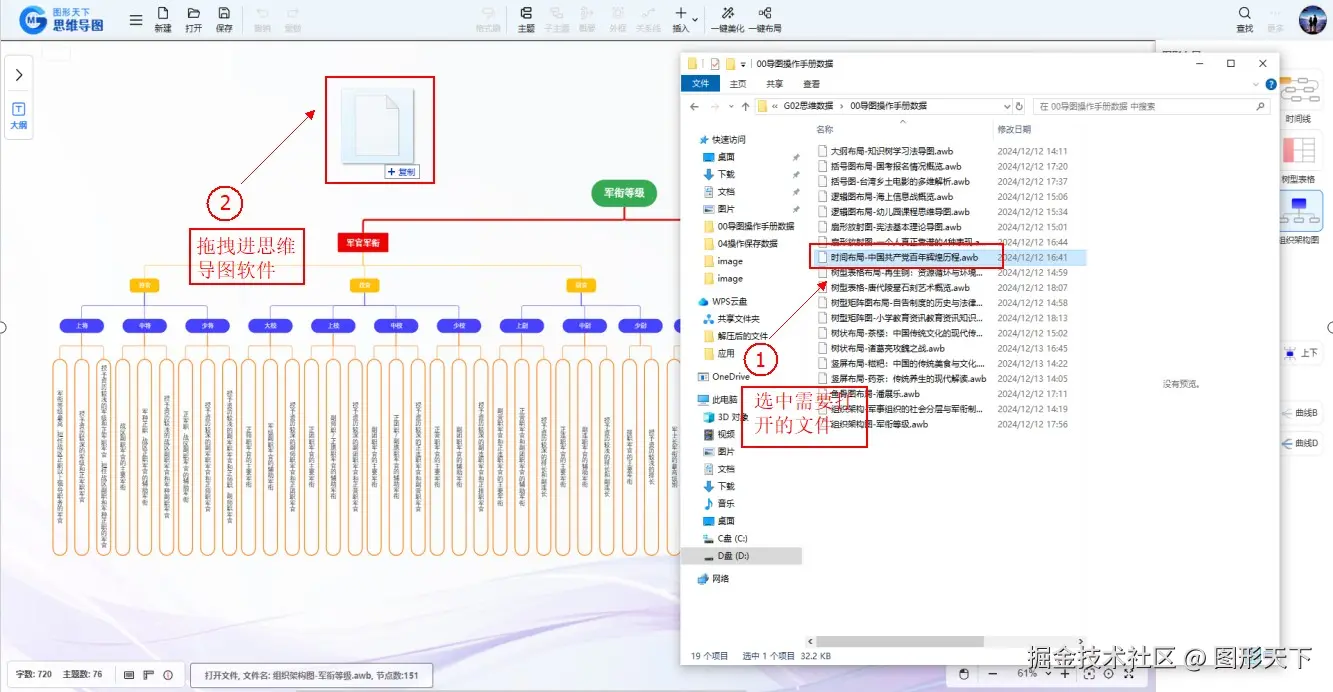
Task: Select 网络 in the navigation pane
Action: 720,578
